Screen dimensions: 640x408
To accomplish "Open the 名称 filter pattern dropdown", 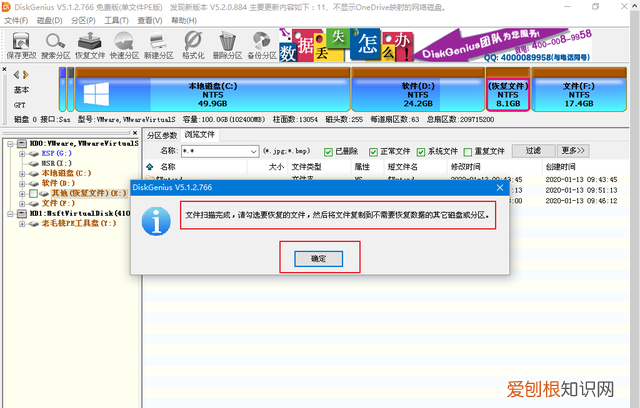I will 253,151.
